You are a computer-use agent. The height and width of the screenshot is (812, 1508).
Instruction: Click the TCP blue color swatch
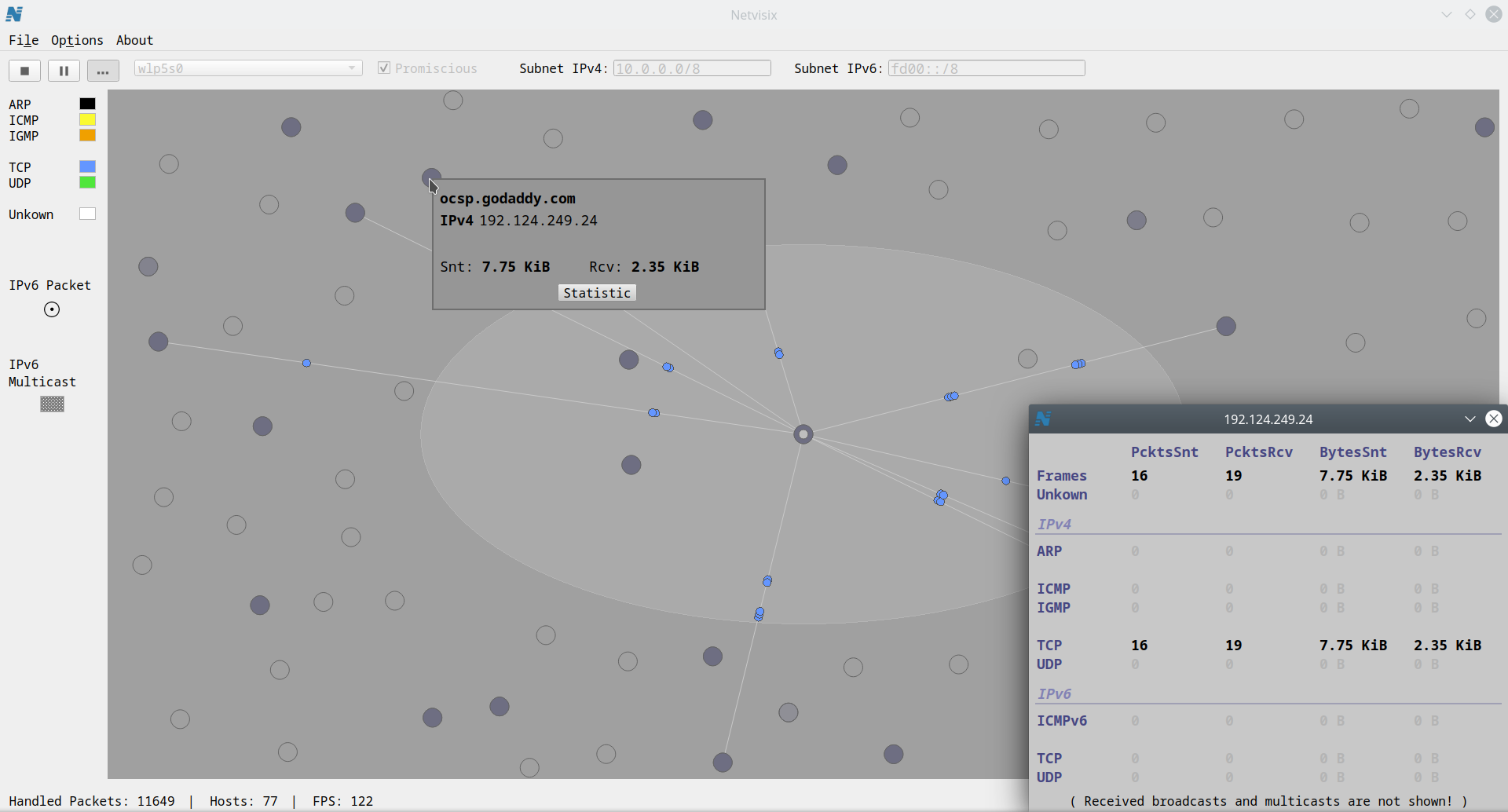click(x=87, y=166)
